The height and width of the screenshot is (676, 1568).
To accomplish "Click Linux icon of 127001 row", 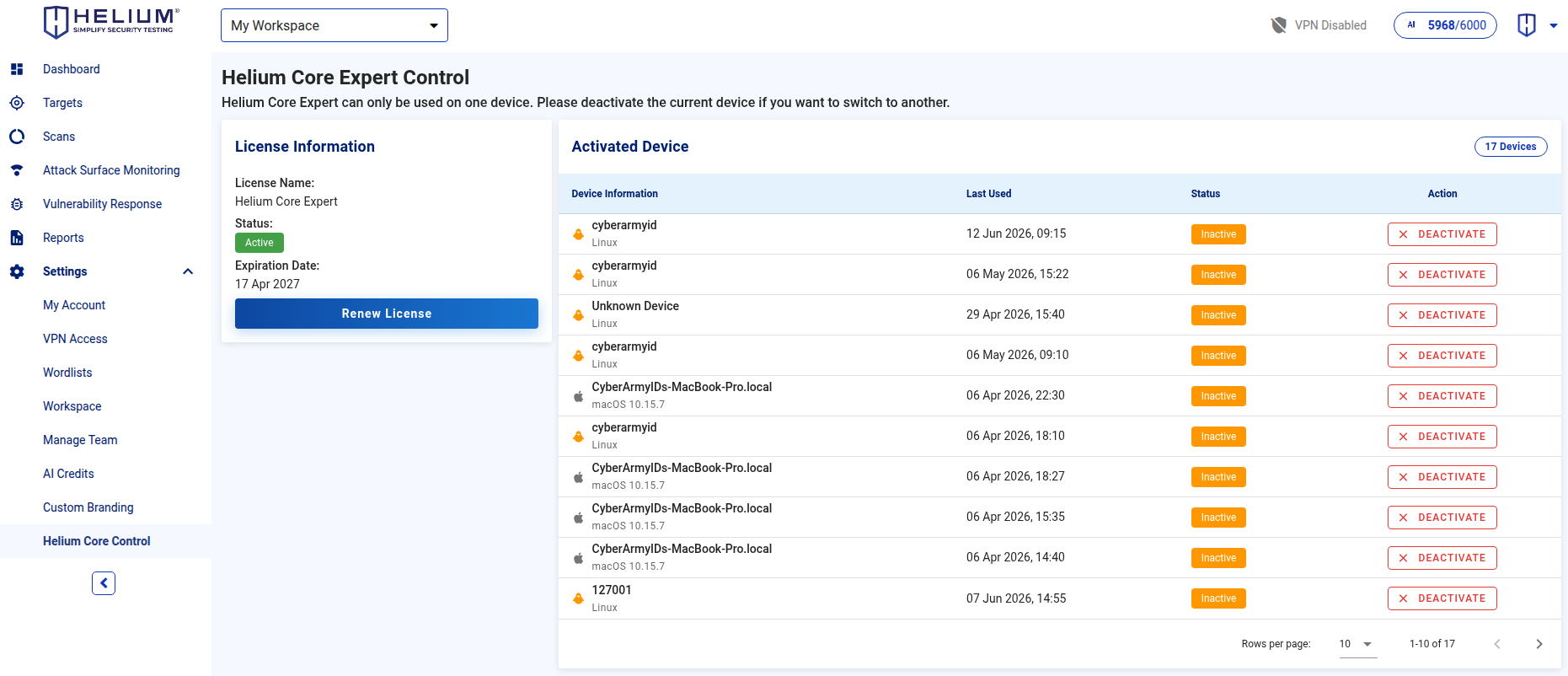I will 578,598.
